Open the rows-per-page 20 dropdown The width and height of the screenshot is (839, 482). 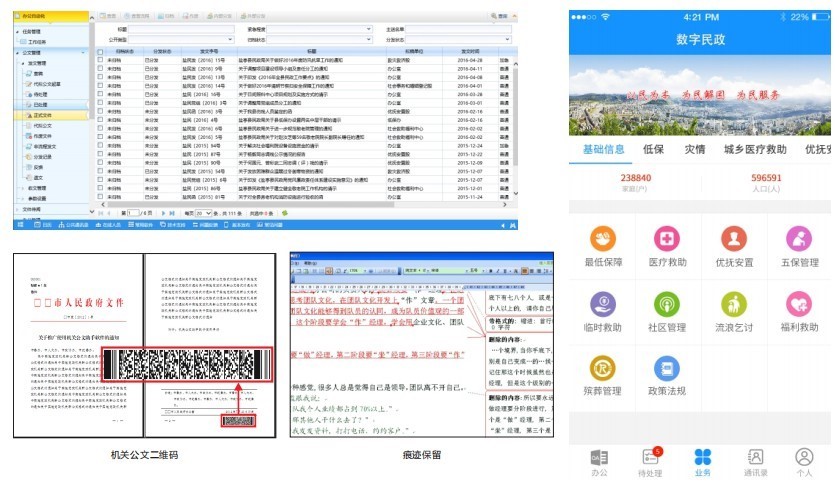203,213
